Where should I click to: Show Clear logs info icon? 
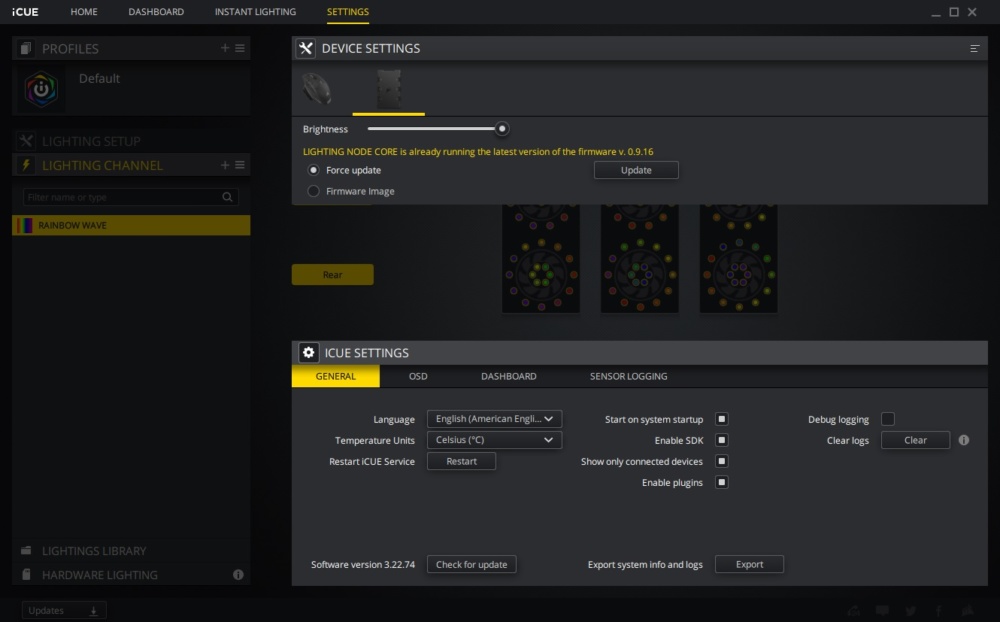point(964,440)
